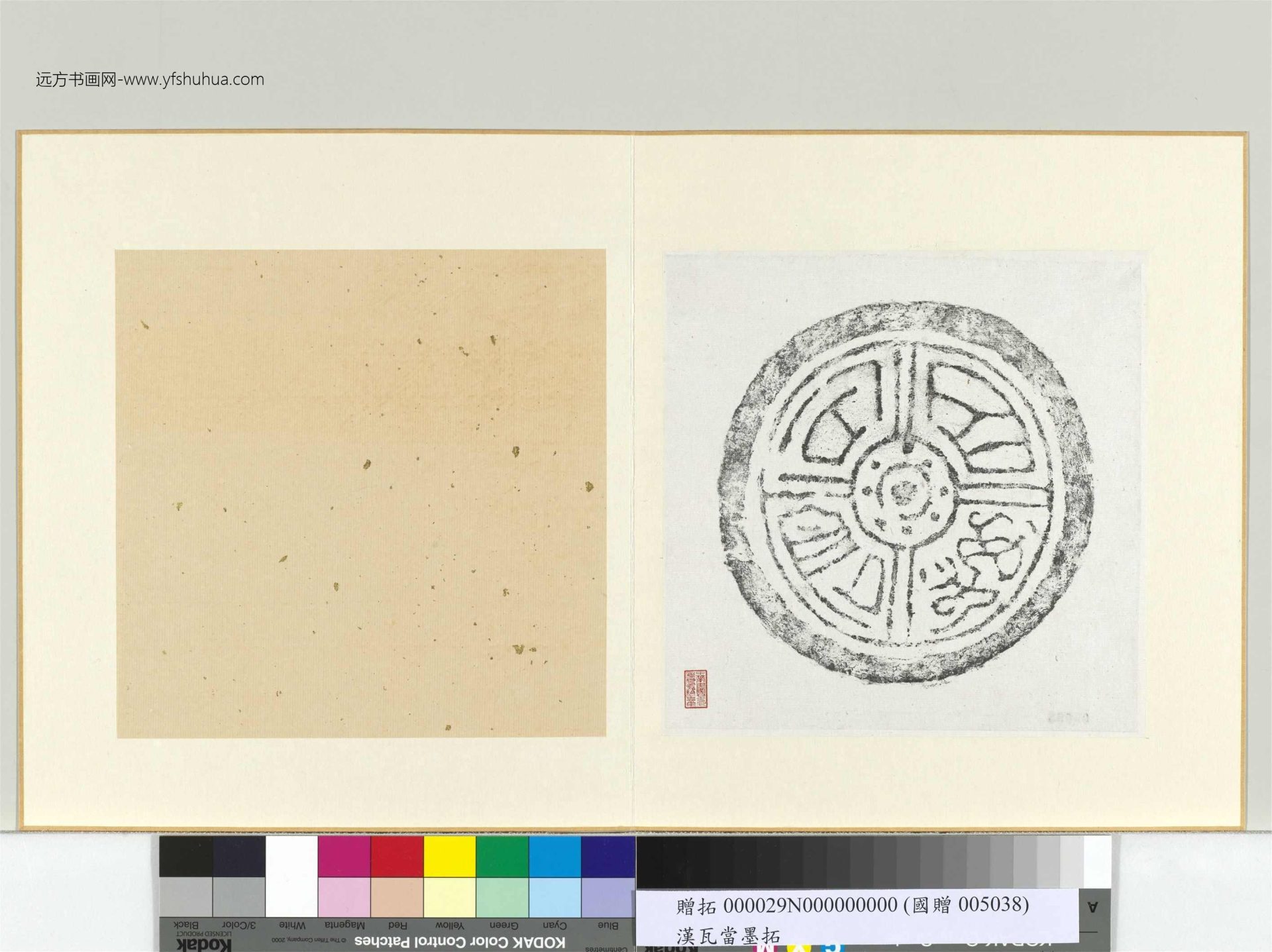Pick the light pink tint patch
The image size is (1272, 952).
[x=344, y=897]
